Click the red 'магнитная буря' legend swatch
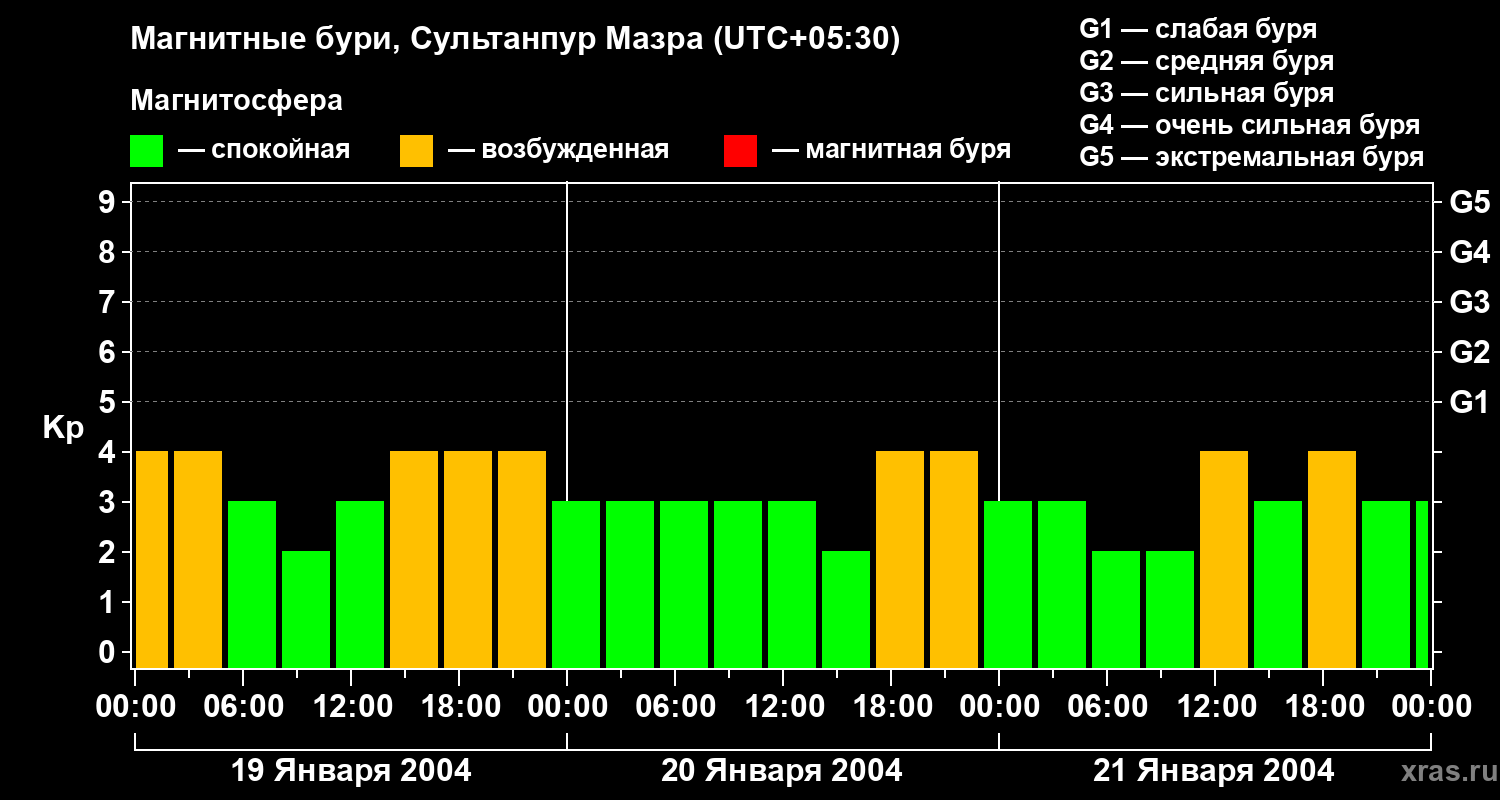 tap(740, 151)
